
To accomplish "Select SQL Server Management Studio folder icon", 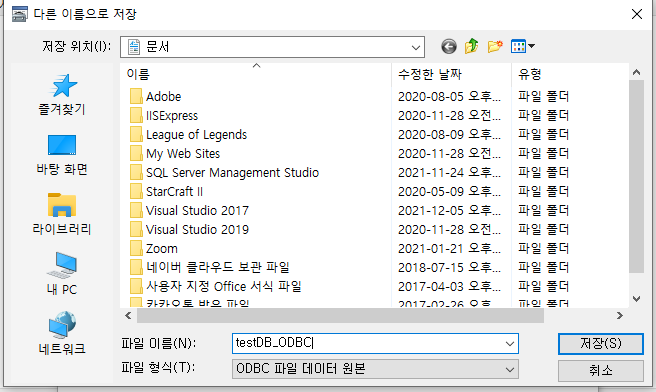I will [136, 172].
